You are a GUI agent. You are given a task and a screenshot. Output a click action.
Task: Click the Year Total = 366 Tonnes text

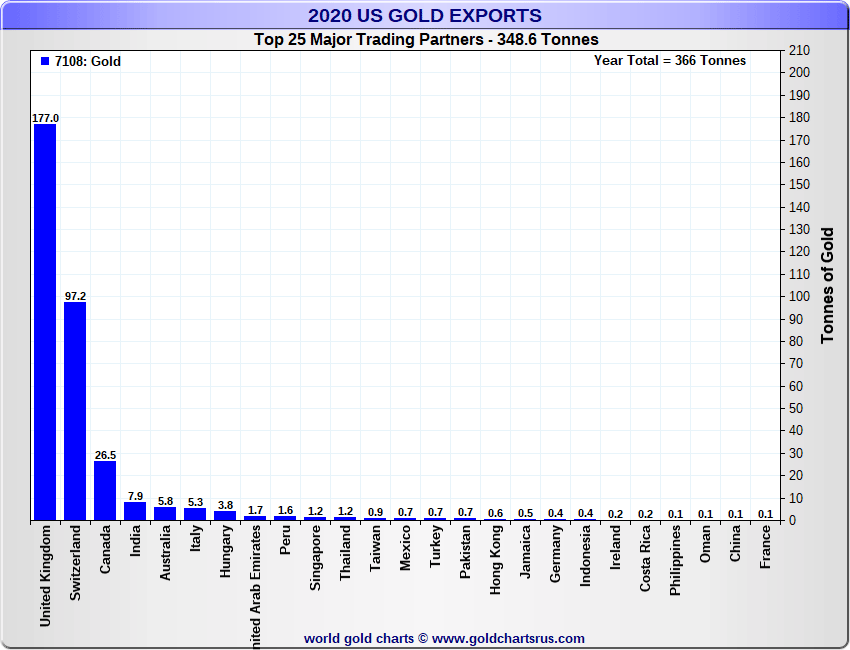click(670, 61)
